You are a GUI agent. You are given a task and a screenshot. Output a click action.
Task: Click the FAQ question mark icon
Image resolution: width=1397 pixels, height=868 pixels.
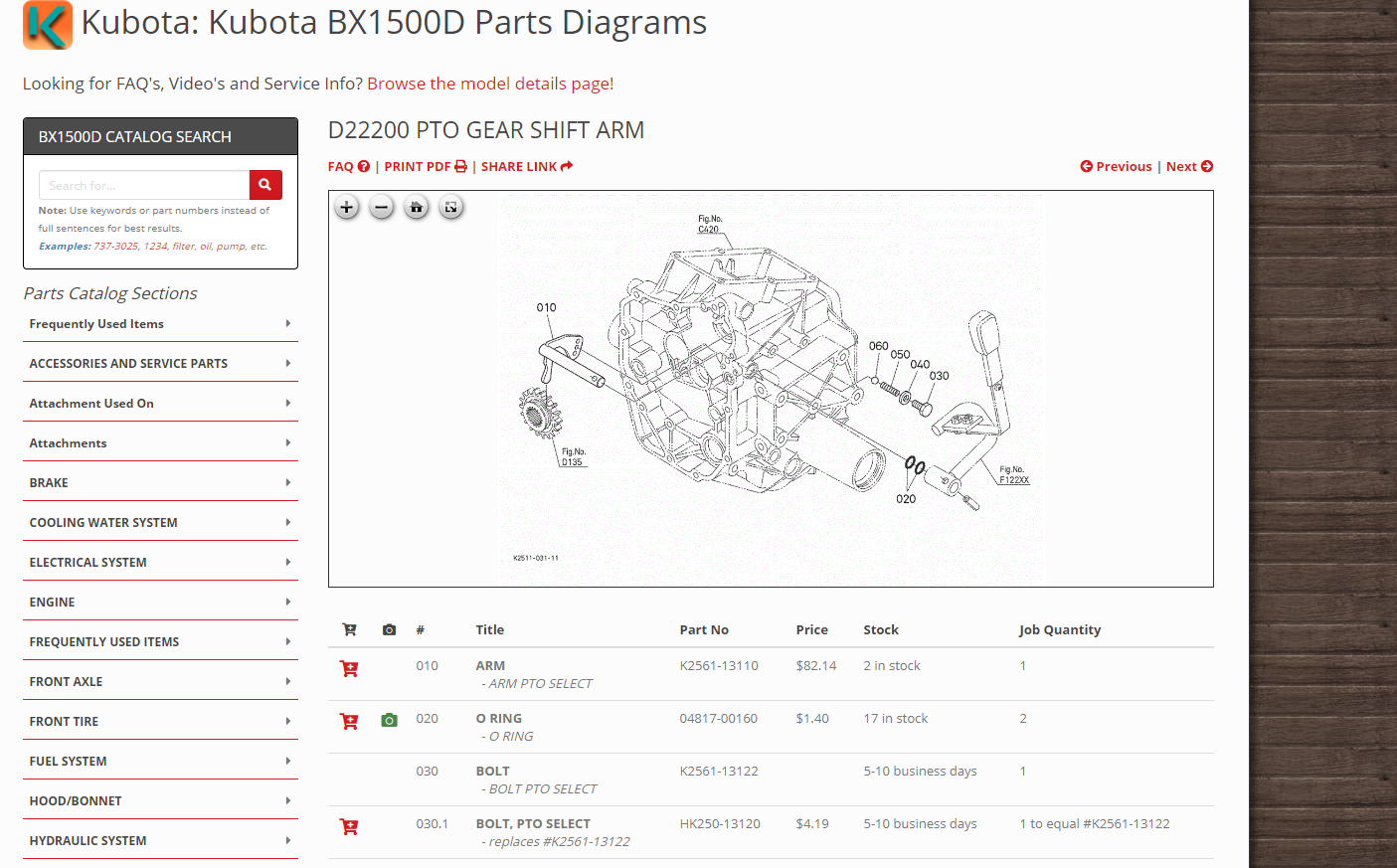point(364,166)
